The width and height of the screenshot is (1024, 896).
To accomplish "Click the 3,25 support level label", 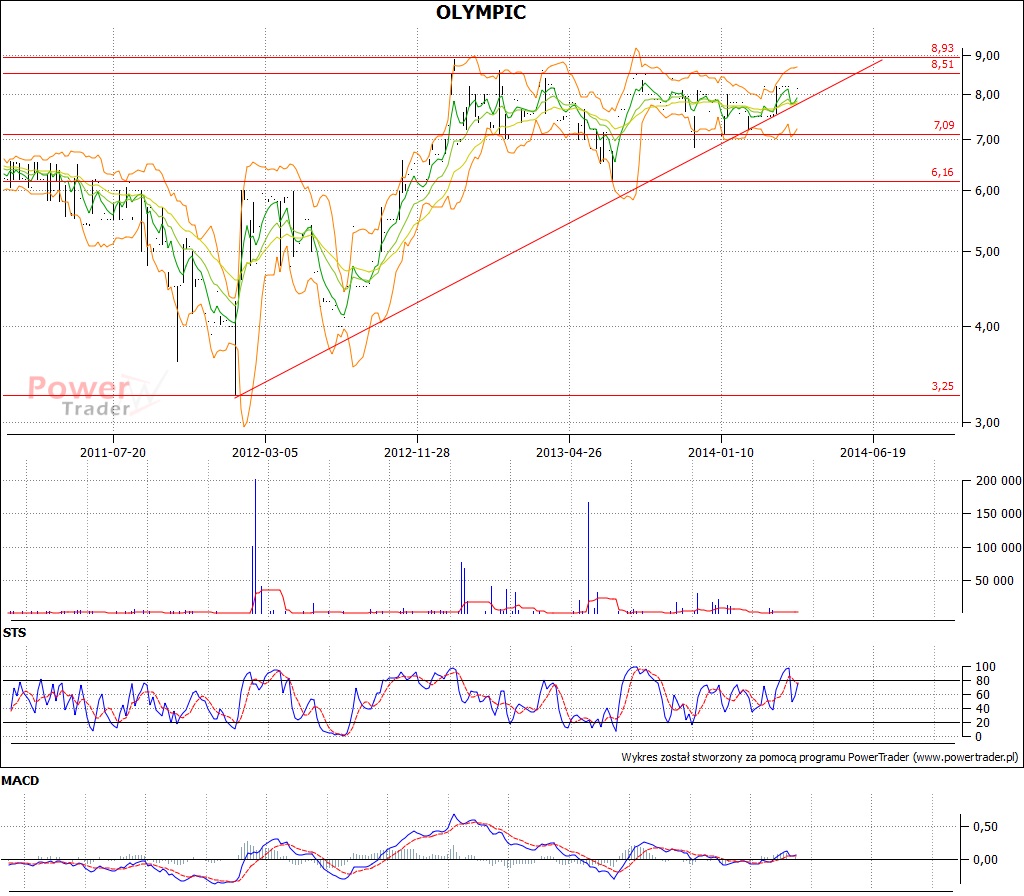I will pos(942,386).
